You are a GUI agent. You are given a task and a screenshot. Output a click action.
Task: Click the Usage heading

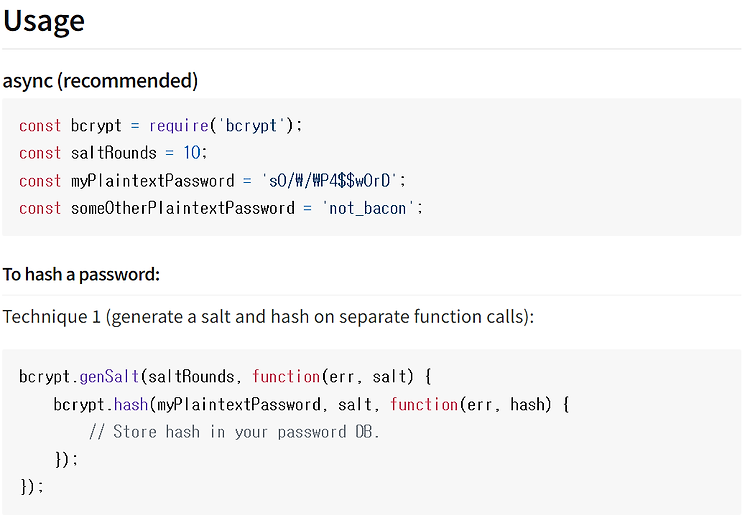(44, 22)
